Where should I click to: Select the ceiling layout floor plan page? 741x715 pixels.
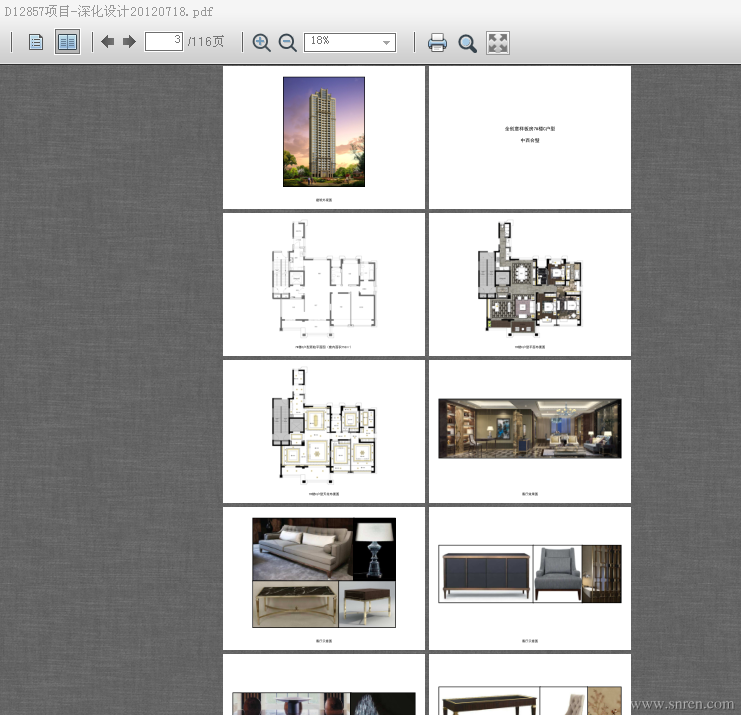click(324, 431)
